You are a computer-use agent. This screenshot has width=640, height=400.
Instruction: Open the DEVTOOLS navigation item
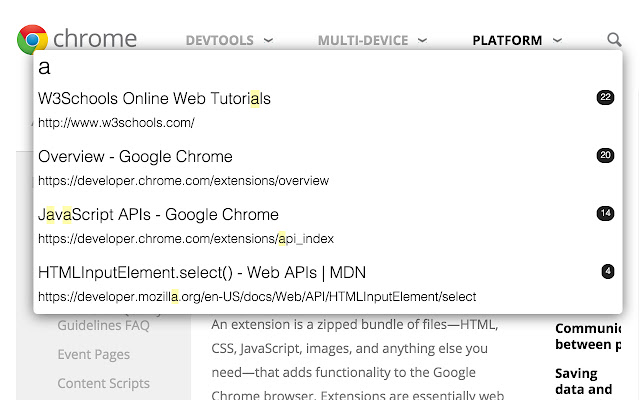(220, 40)
